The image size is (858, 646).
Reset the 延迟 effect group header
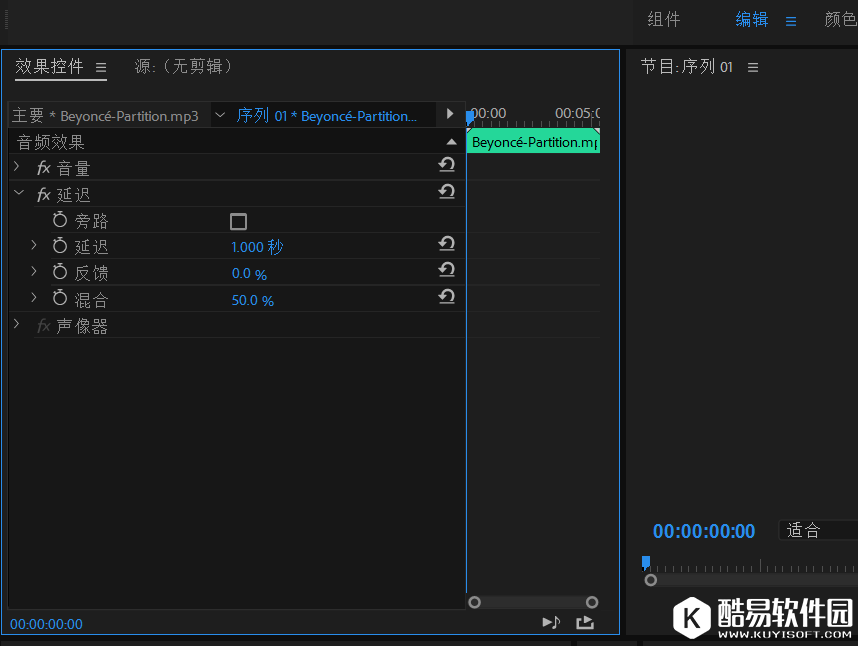[447, 192]
